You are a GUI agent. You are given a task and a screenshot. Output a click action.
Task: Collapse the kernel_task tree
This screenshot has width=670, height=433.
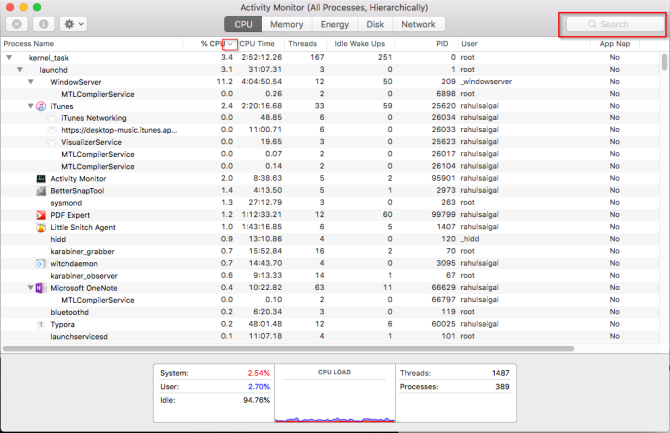(9, 57)
